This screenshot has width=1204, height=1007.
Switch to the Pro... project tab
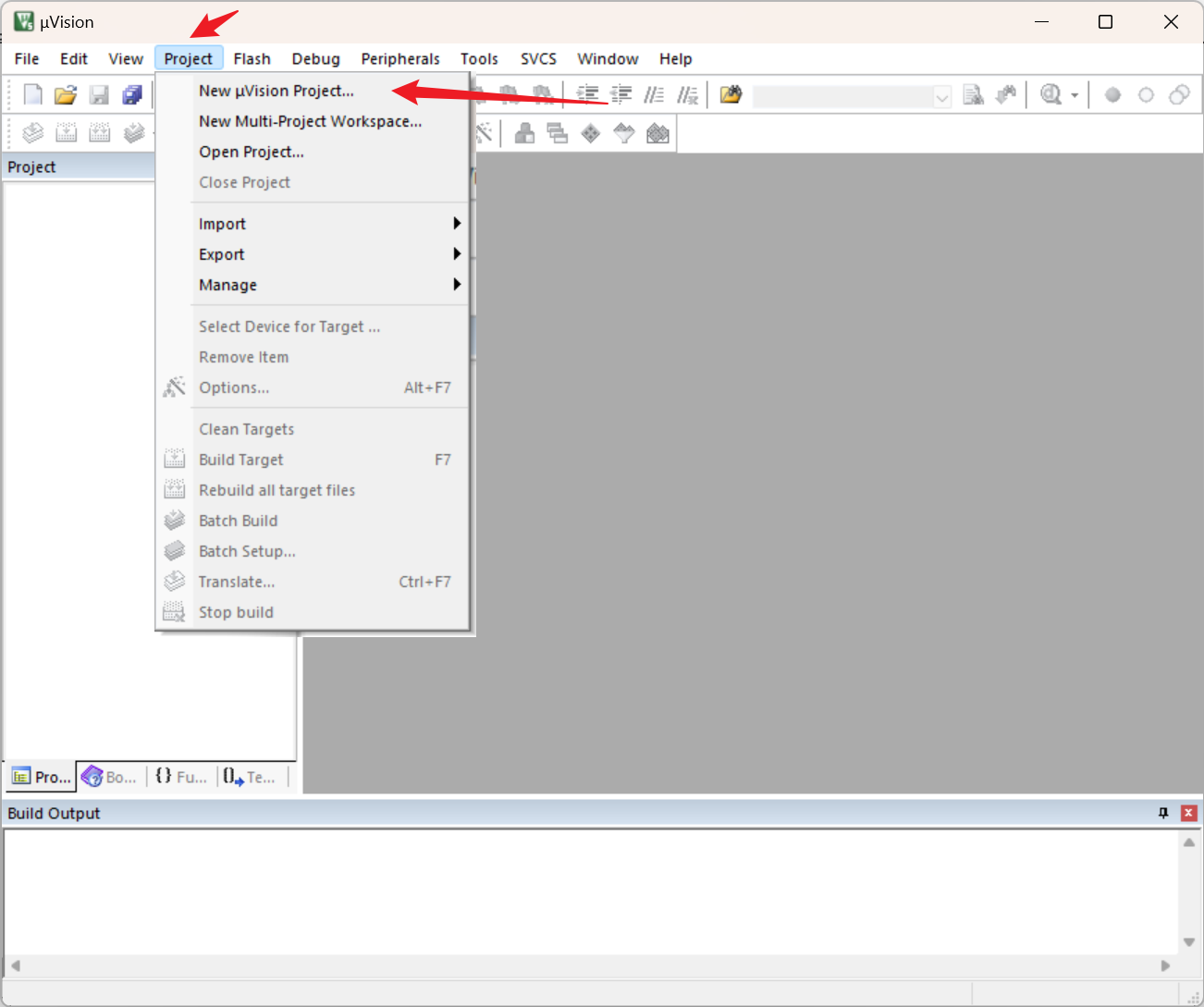point(41,777)
